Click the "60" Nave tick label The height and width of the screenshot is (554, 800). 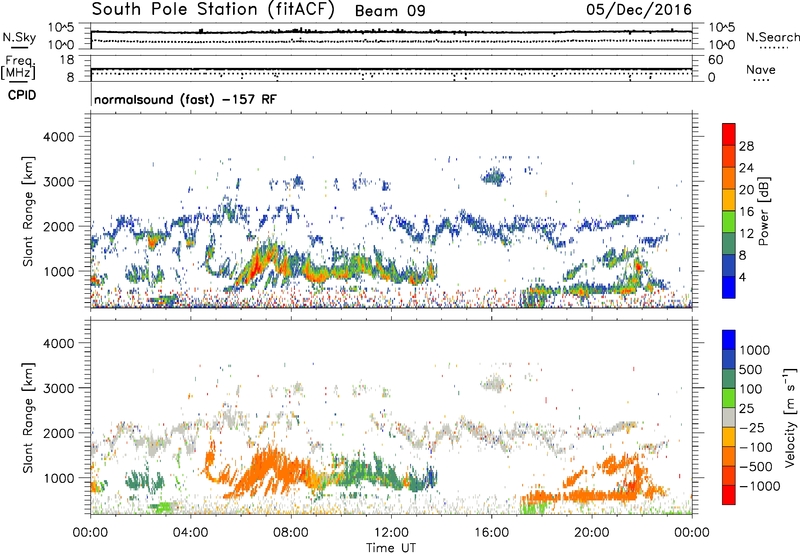(715, 60)
